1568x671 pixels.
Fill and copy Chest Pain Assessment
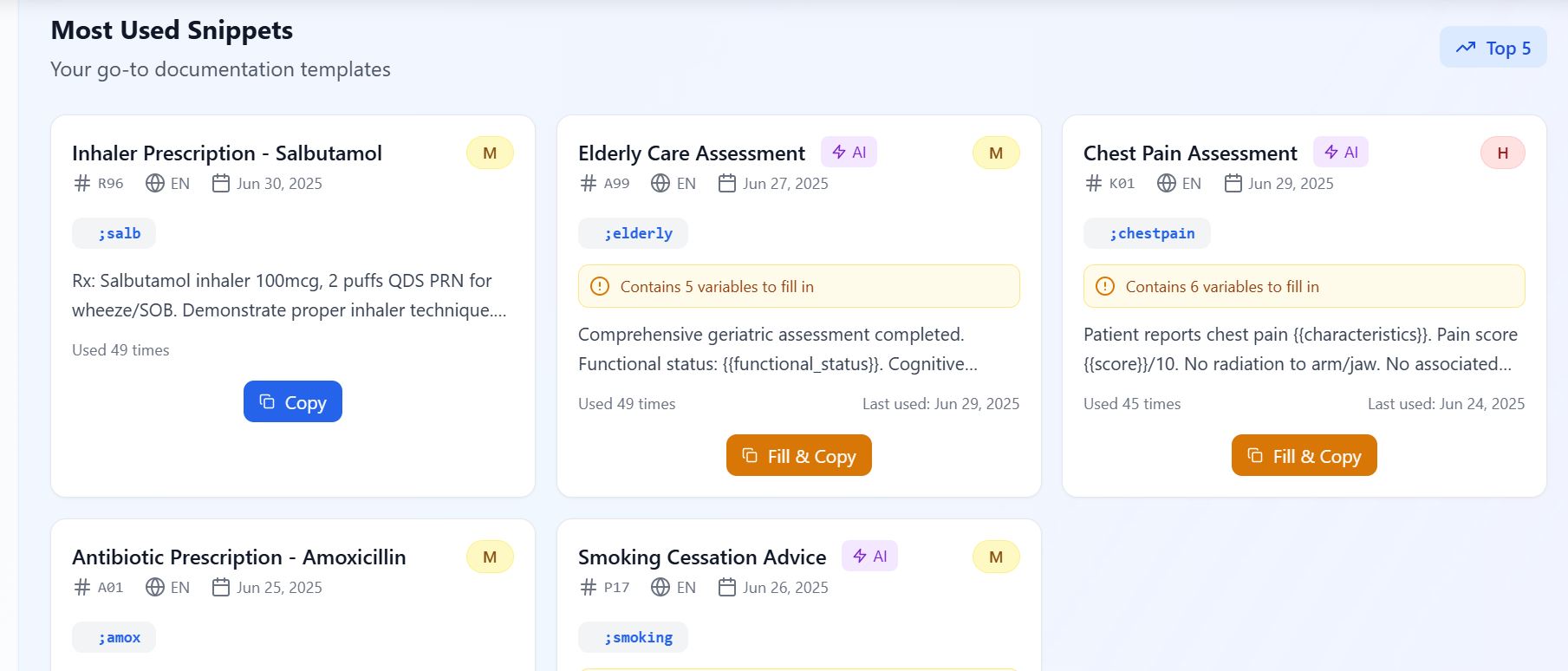[x=1304, y=456]
